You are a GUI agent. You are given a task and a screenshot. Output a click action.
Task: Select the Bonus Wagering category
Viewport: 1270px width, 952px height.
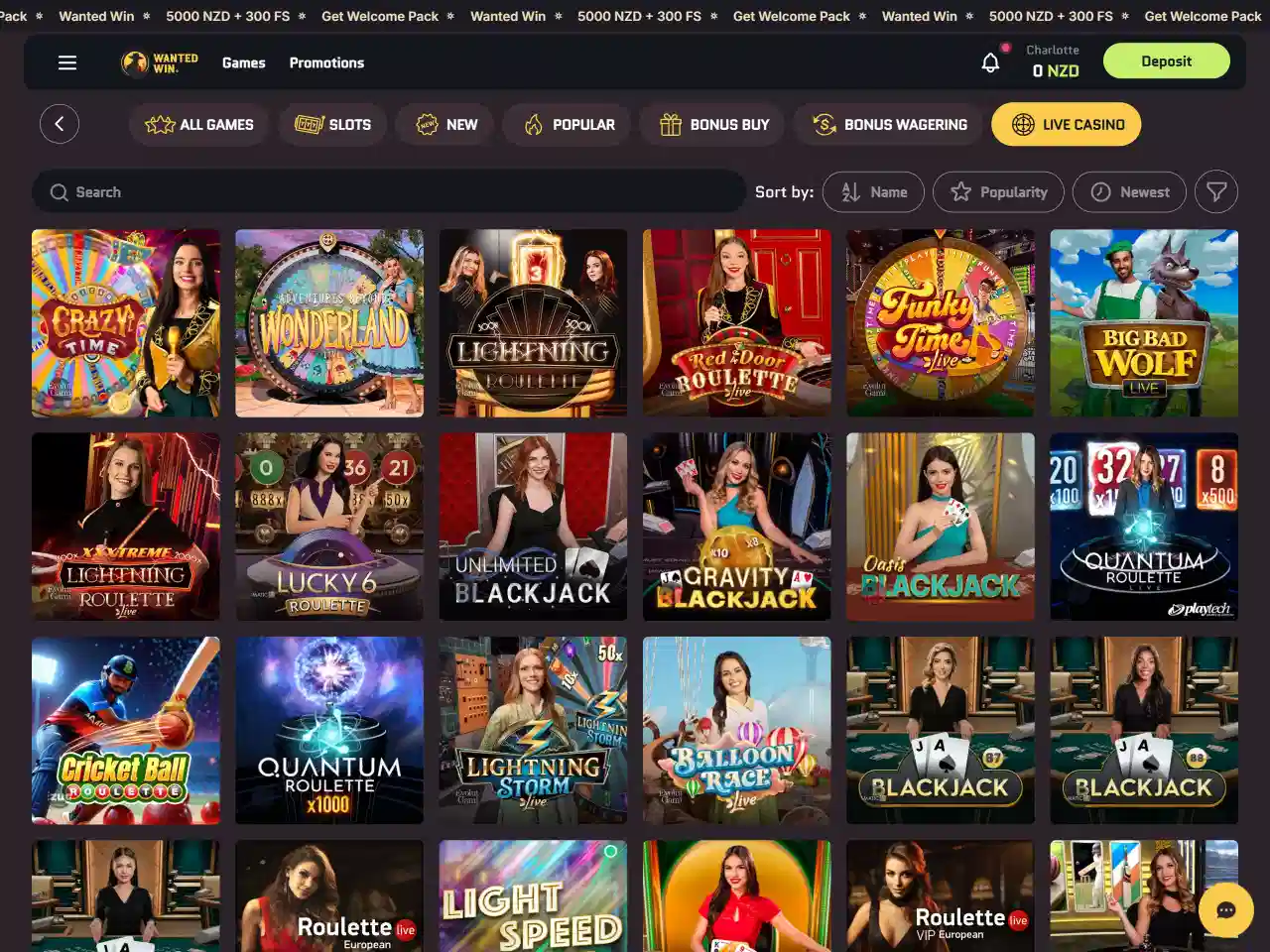pyautogui.click(x=890, y=125)
